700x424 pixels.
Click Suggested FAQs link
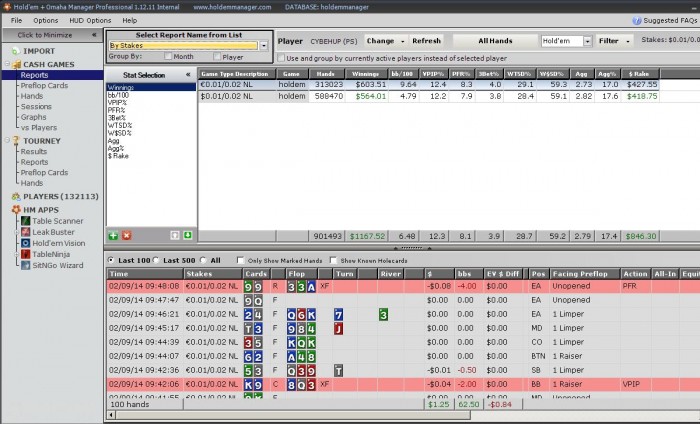(670, 21)
